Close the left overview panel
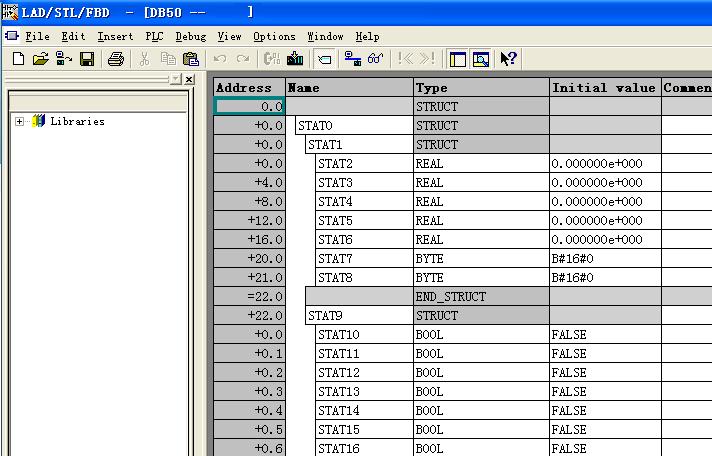712x456 pixels. click(190, 79)
